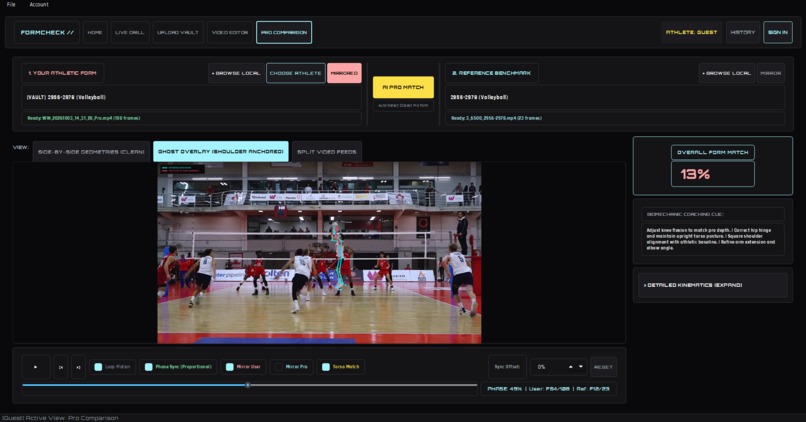Click the '2. Reference Benchmark' heading

(491, 73)
